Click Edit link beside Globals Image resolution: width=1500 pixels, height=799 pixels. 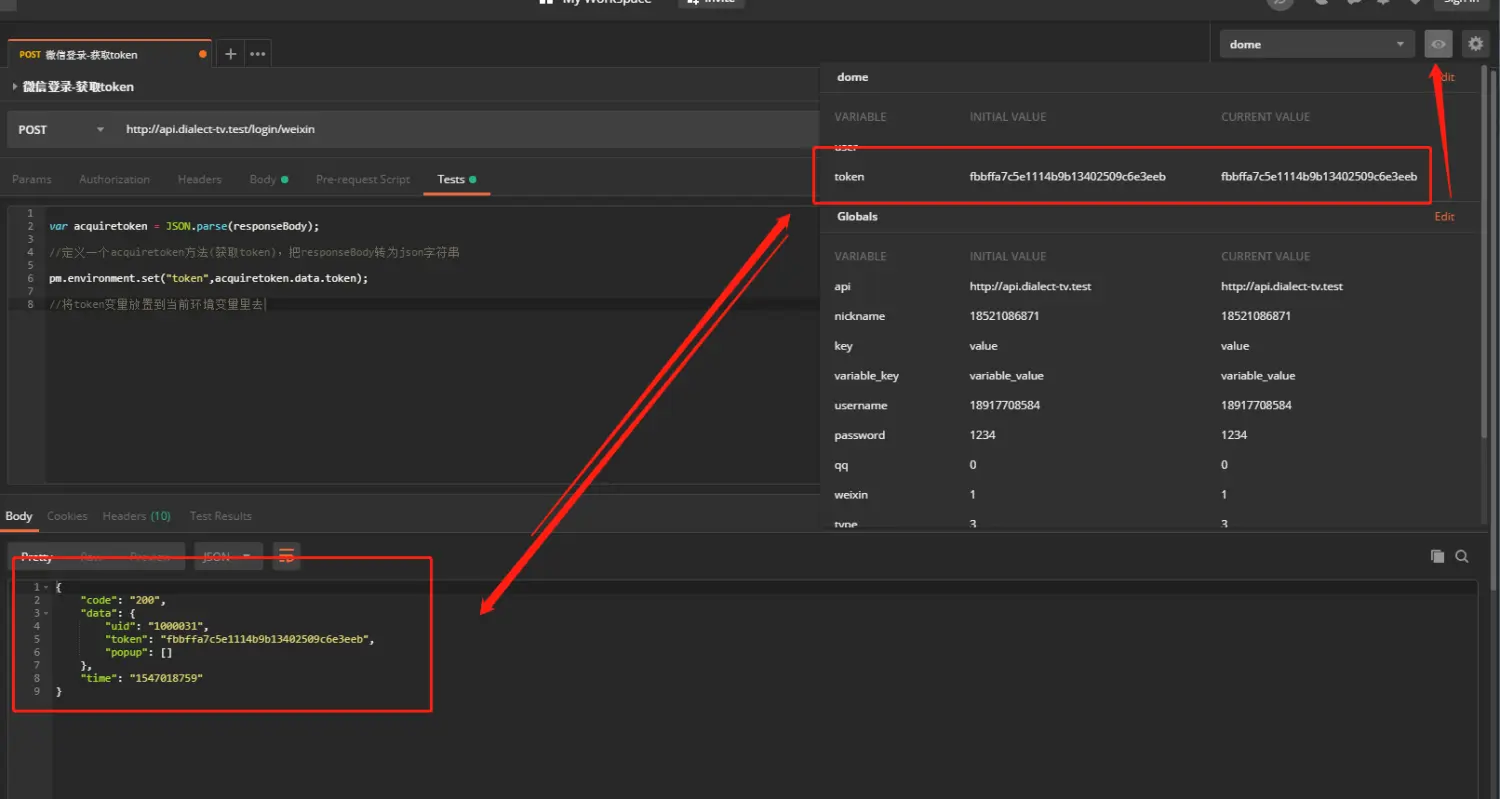[x=1444, y=216]
